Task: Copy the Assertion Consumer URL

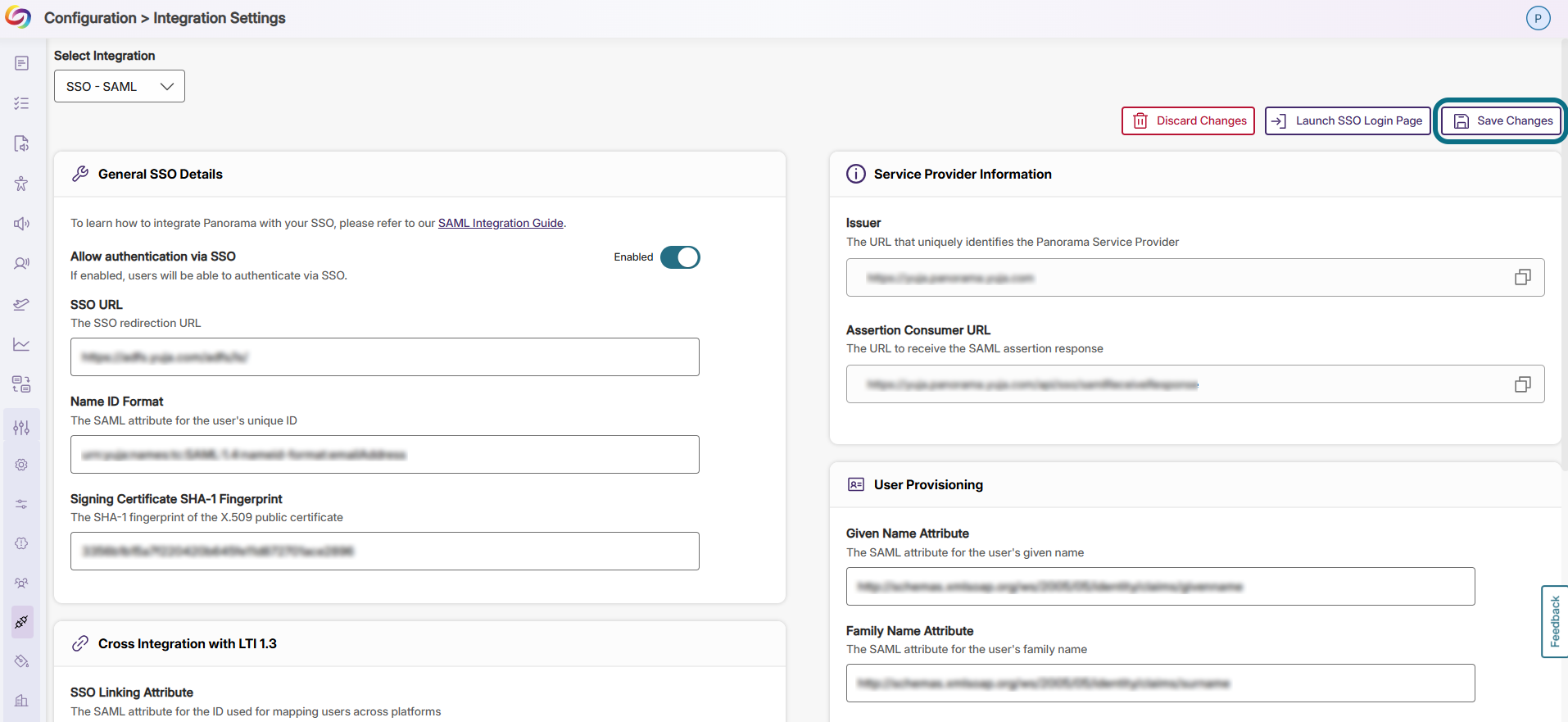Action: tap(1522, 384)
